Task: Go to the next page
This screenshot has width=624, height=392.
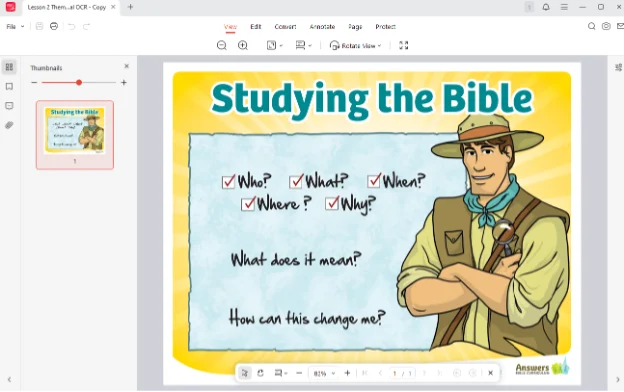Action: tap(424, 373)
